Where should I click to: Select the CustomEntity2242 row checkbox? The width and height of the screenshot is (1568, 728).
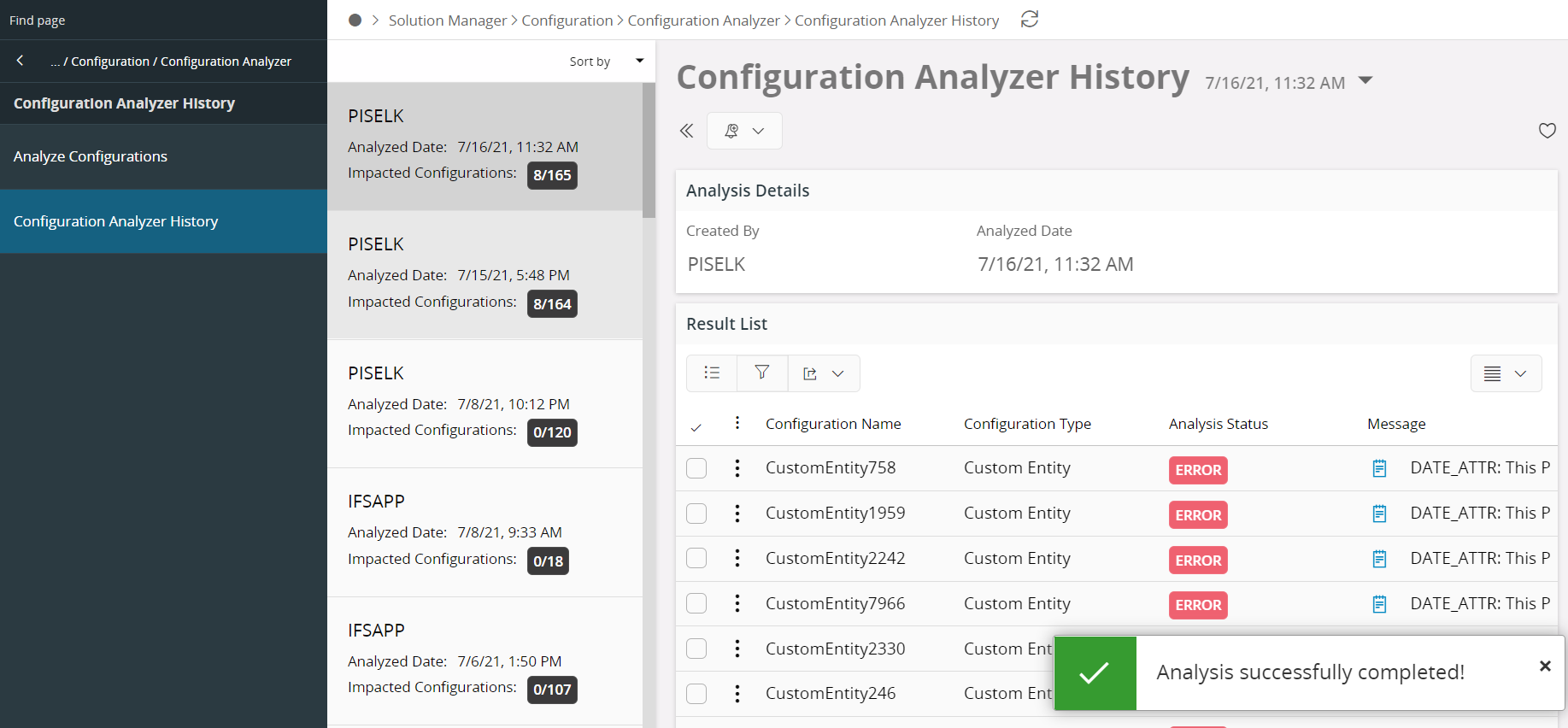click(696, 559)
